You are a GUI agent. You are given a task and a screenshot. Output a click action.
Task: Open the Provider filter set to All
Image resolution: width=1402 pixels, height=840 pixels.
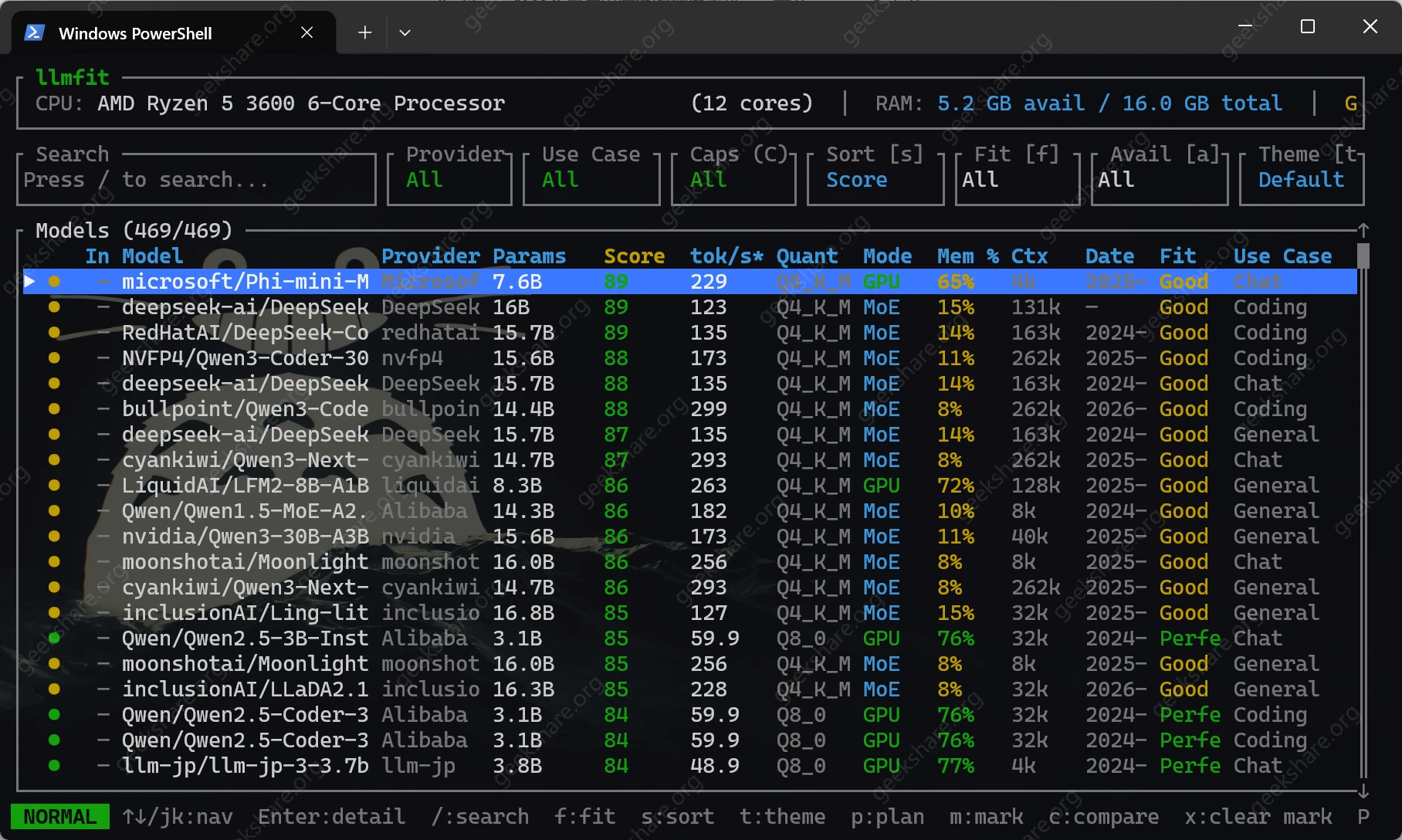click(x=449, y=179)
